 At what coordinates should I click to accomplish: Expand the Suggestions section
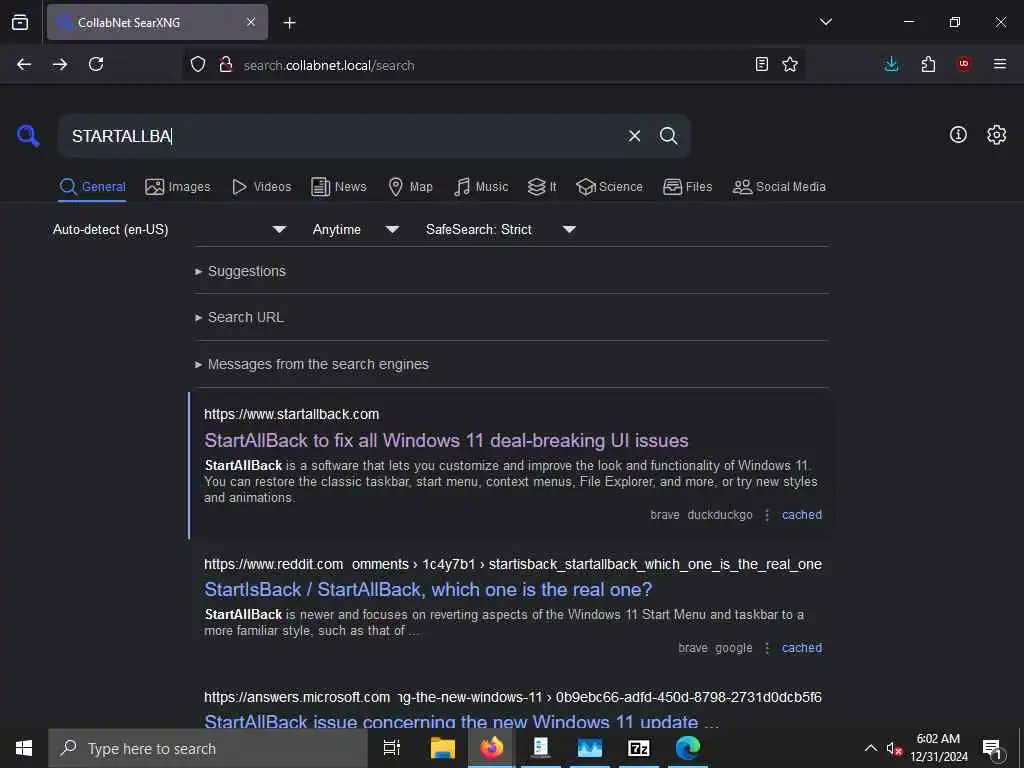point(240,271)
